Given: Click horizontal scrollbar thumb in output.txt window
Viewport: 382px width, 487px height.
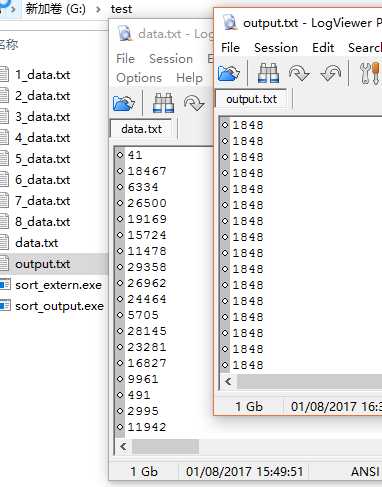Looking at the screenshot, I should [309, 381].
